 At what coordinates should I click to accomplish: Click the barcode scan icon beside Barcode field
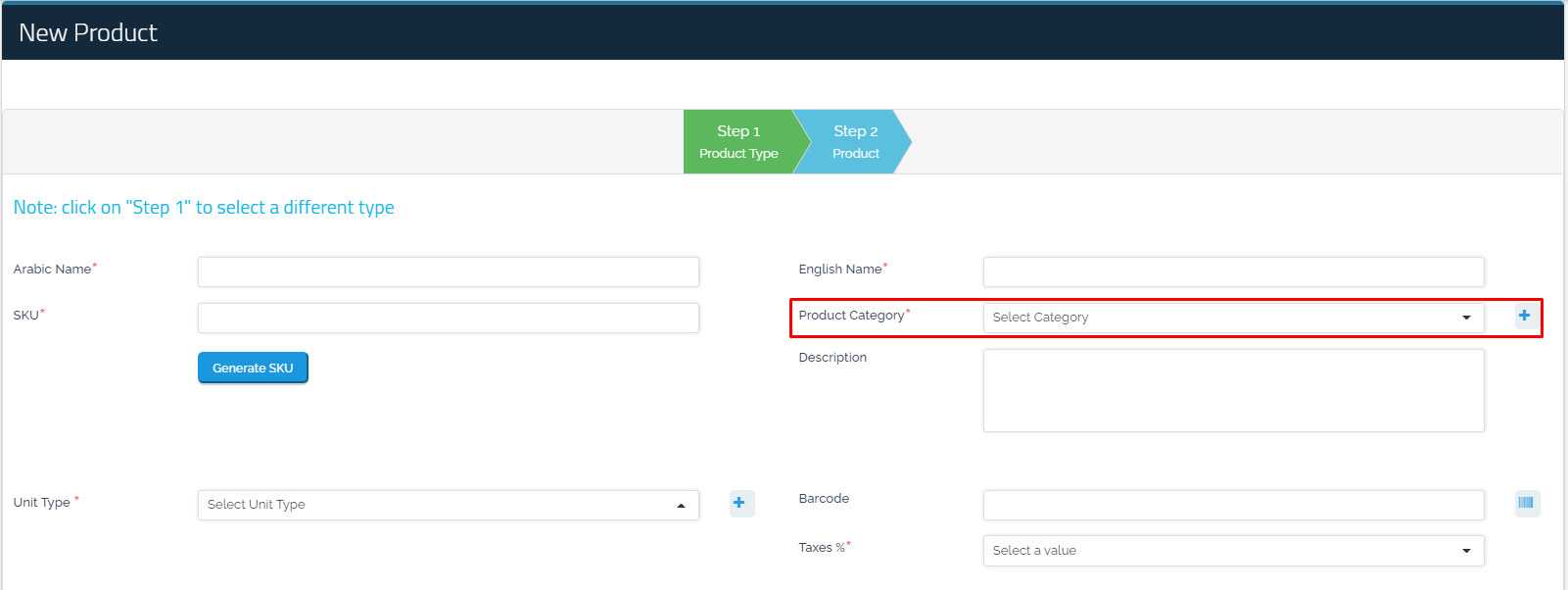pos(1526,503)
